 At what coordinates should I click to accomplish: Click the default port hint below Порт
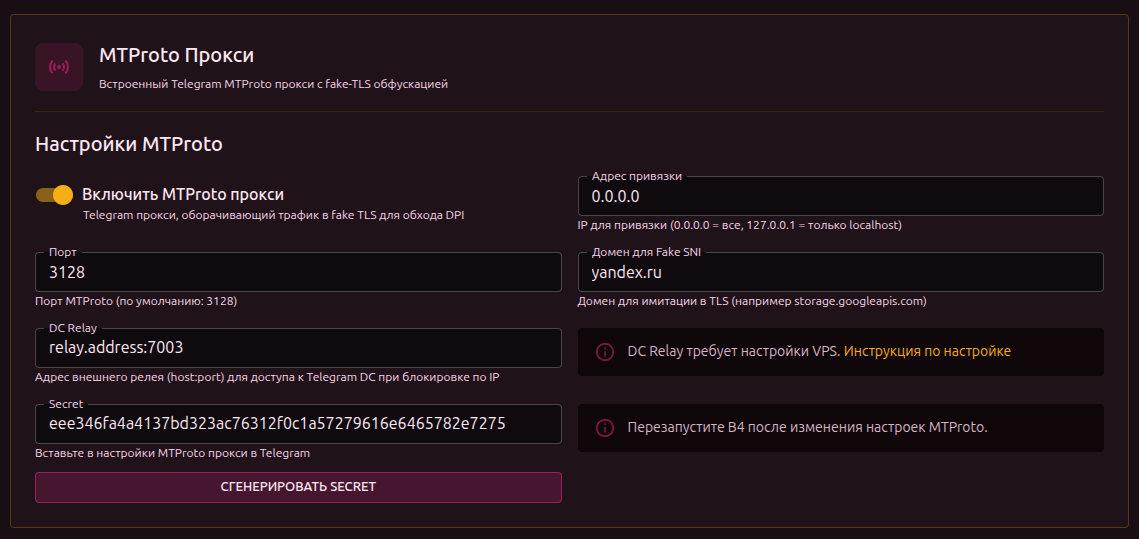[x=136, y=301]
